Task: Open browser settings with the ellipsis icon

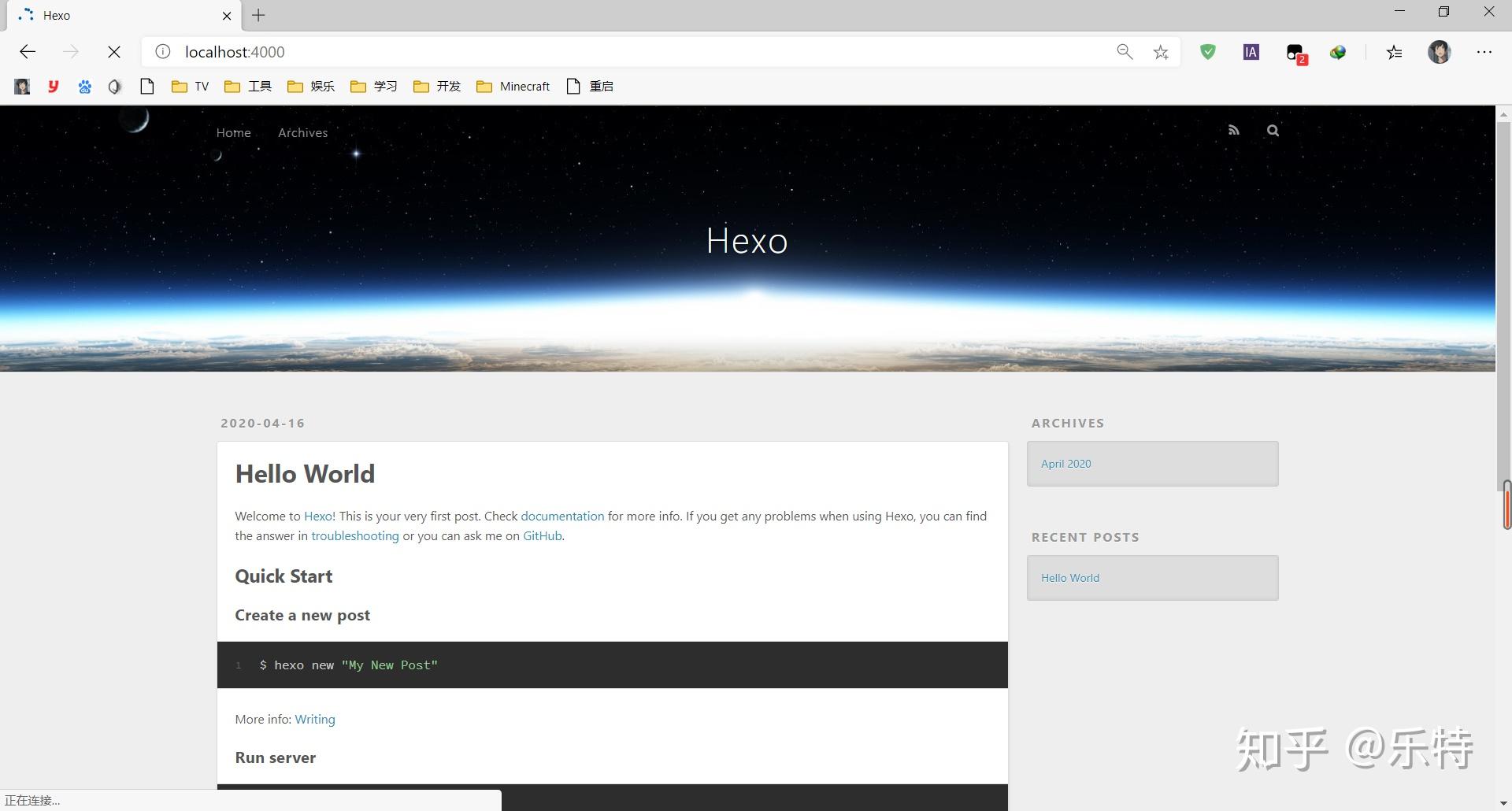Action: point(1485,52)
